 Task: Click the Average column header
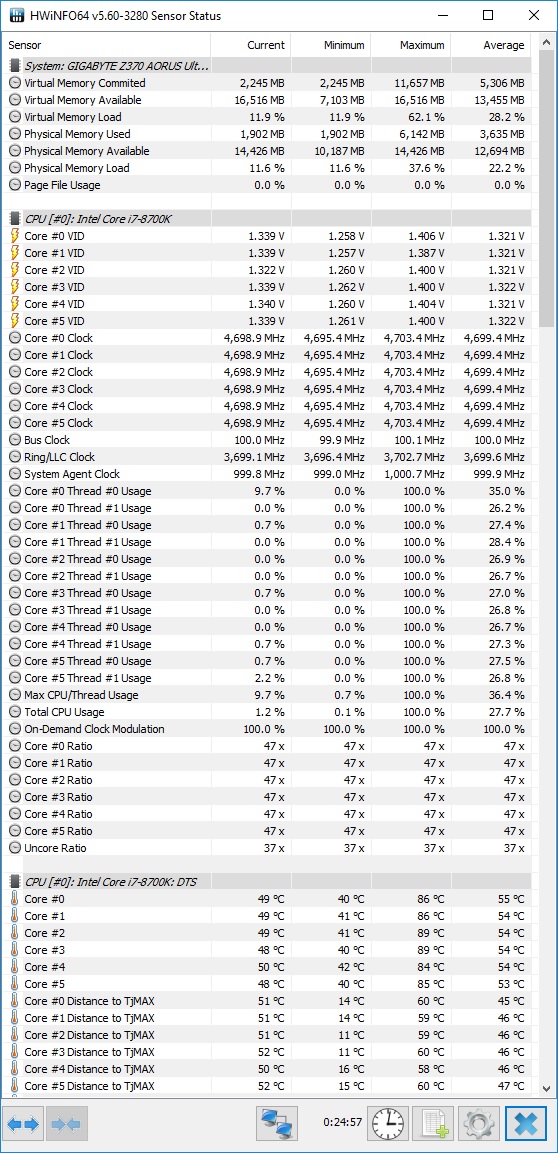coord(491,45)
